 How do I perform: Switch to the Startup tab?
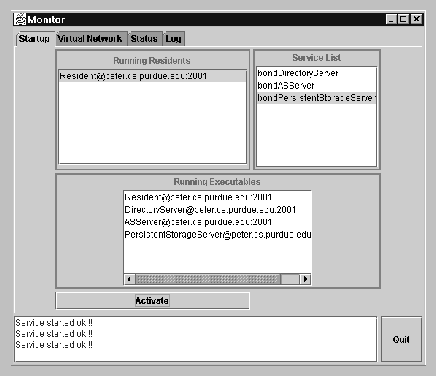click(34, 39)
